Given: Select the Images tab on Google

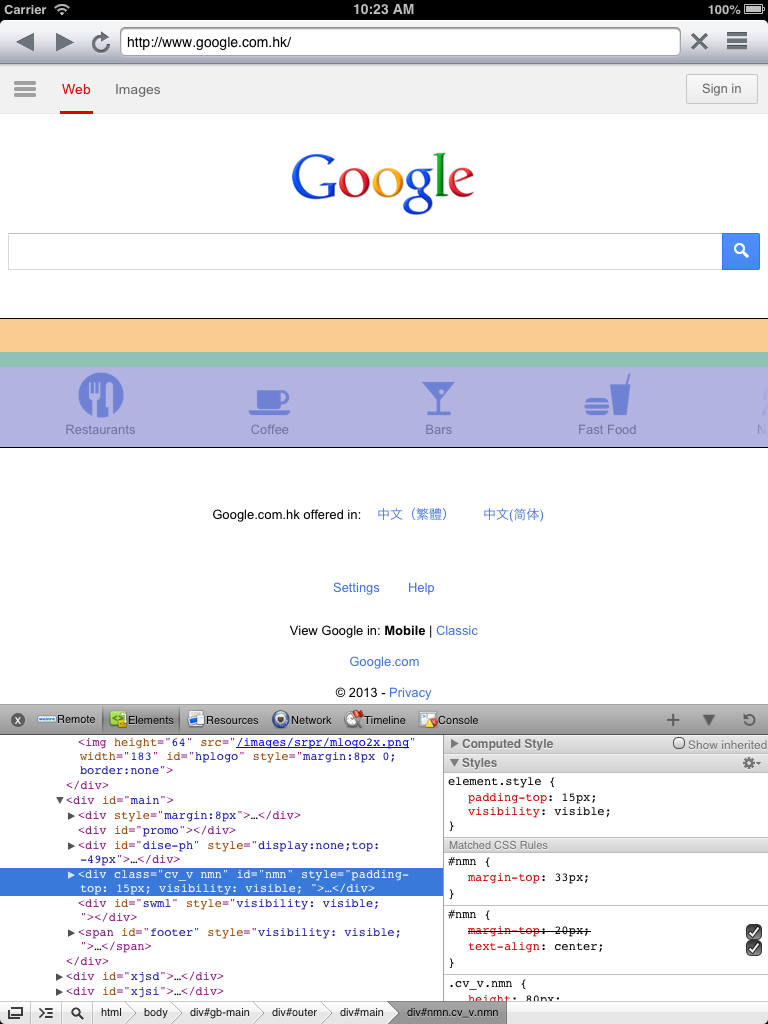Looking at the screenshot, I should coord(137,89).
